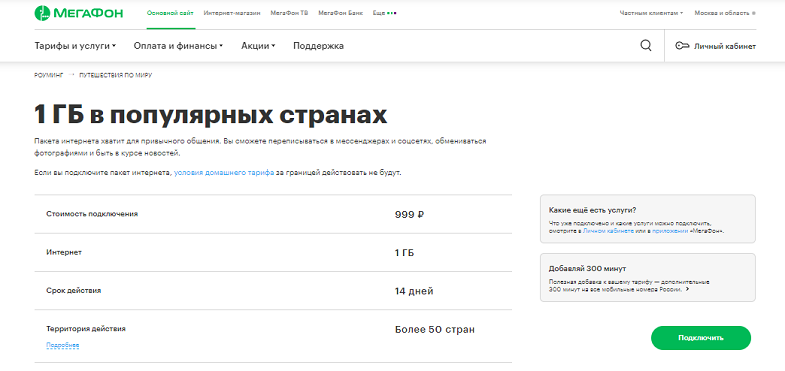This screenshot has width=785, height=371.
Task: Open Личный кабинет link
Action: coord(724,47)
